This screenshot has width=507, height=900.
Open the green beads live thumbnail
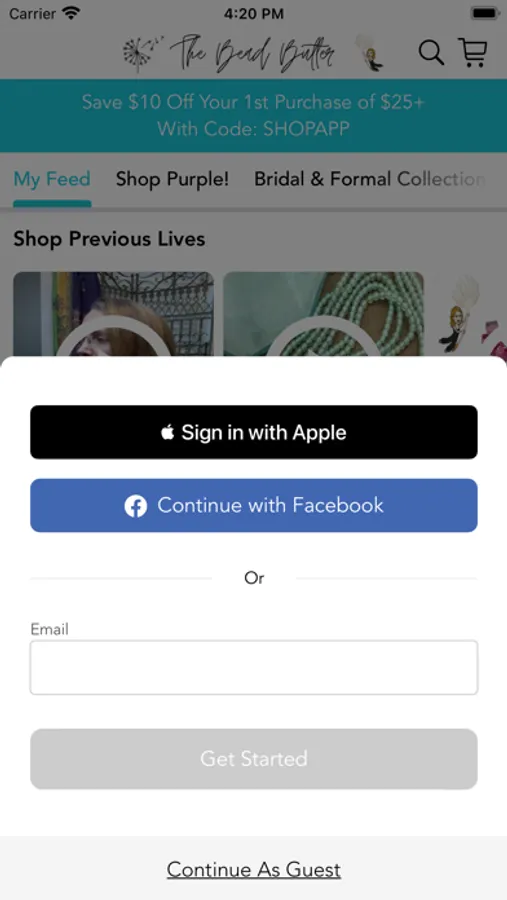click(323, 314)
